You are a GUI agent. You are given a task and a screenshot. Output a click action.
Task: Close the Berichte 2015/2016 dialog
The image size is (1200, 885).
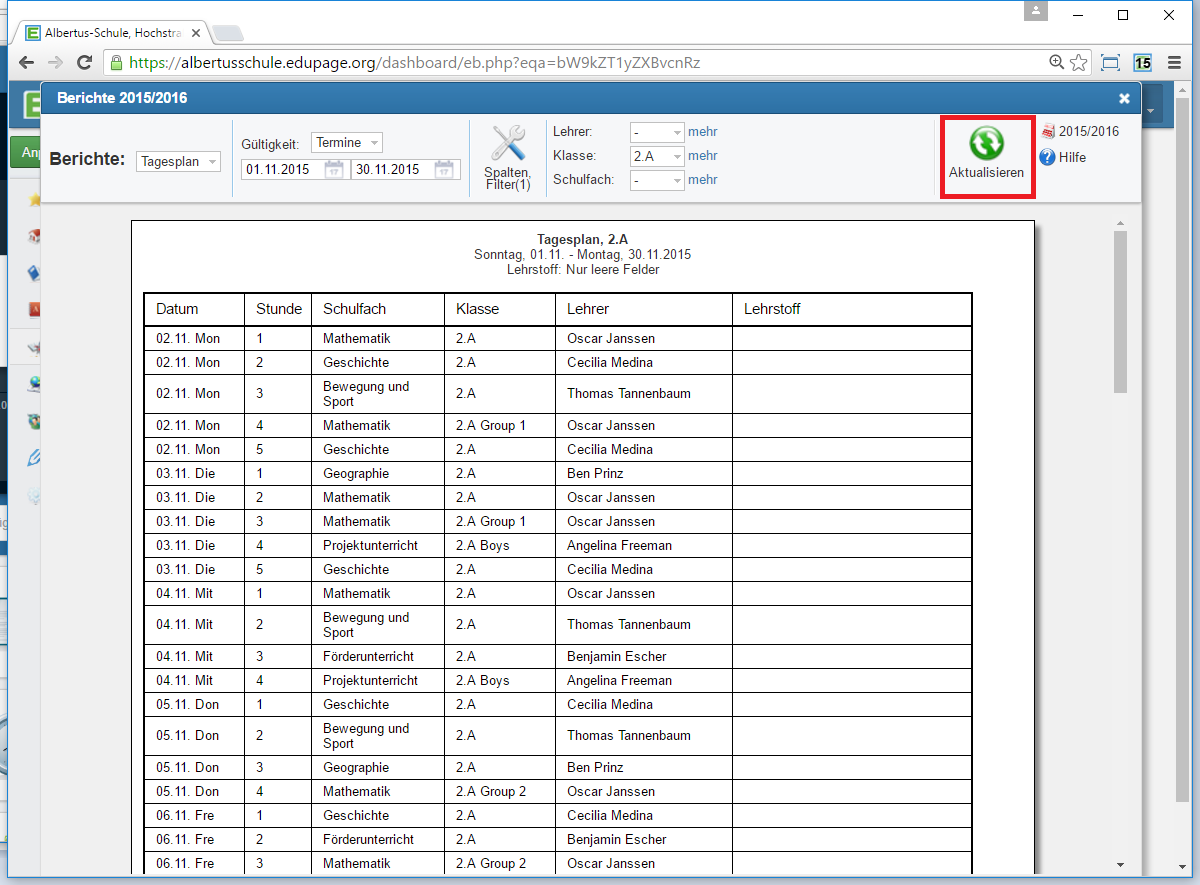[1124, 98]
